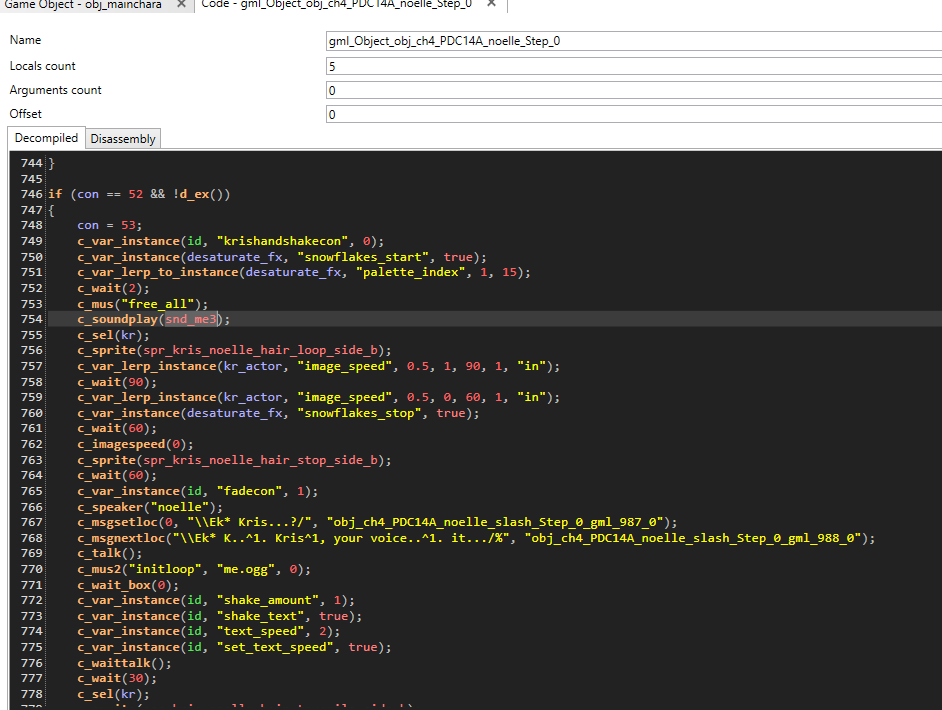Click the d_ex function call on line 746
This screenshot has width=942, height=710.
[193, 194]
